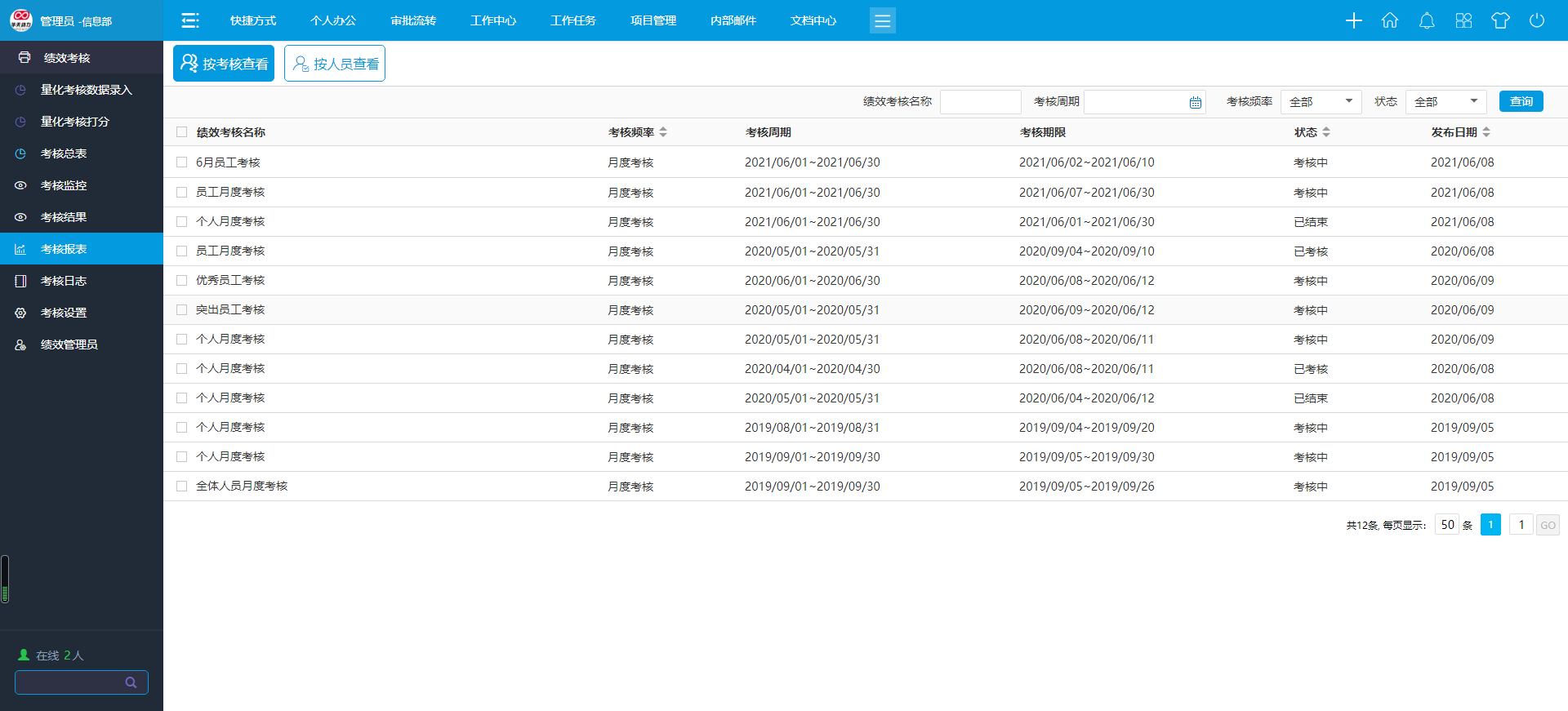The image size is (1568, 711).
Task: Click the plus icon in top bar
Action: 1353,20
